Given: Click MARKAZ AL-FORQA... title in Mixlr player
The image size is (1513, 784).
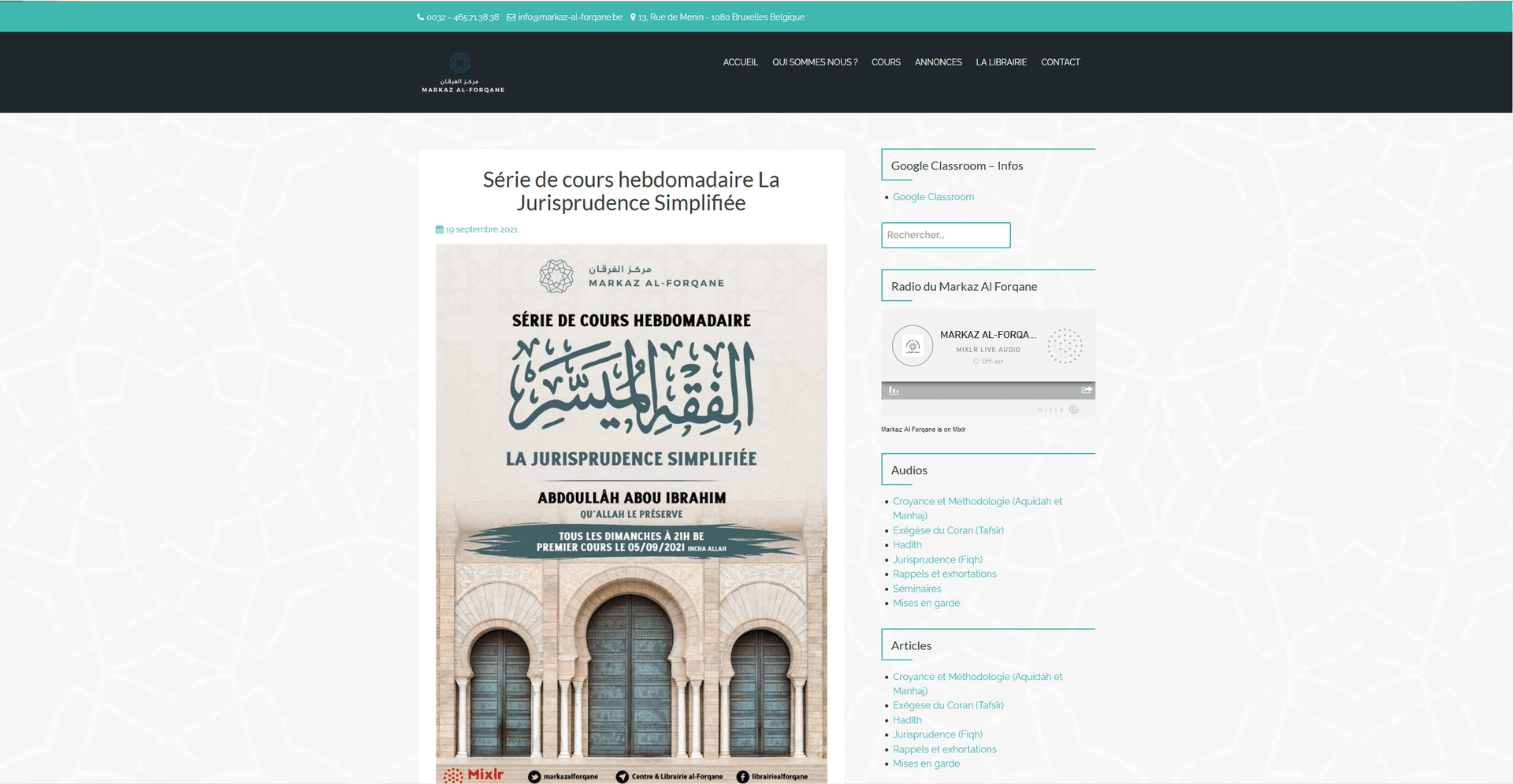Looking at the screenshot, I should [988, 335].
